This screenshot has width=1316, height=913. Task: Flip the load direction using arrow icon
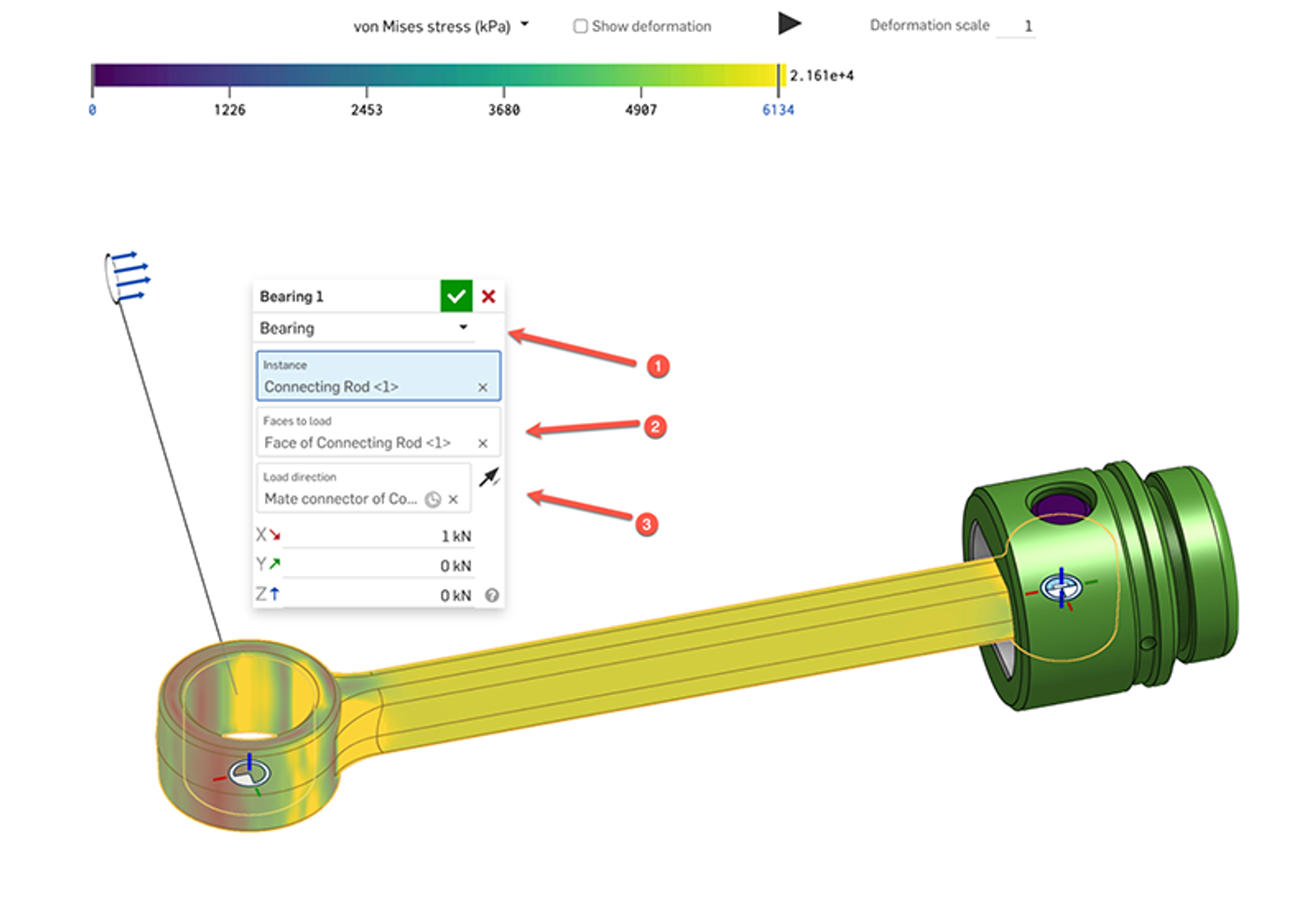coord(490,475)
